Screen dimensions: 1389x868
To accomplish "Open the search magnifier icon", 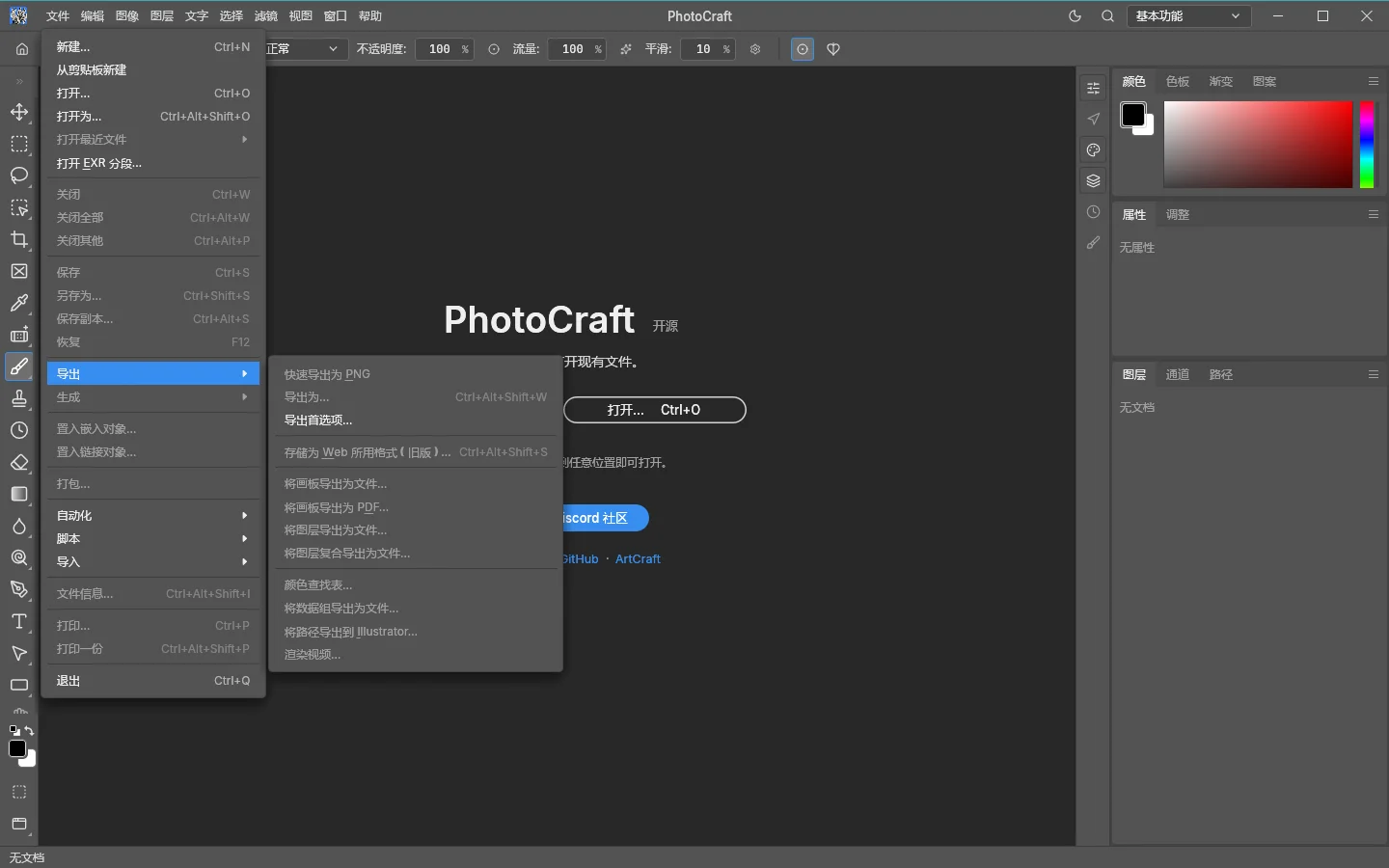I will pos(1107,16).
